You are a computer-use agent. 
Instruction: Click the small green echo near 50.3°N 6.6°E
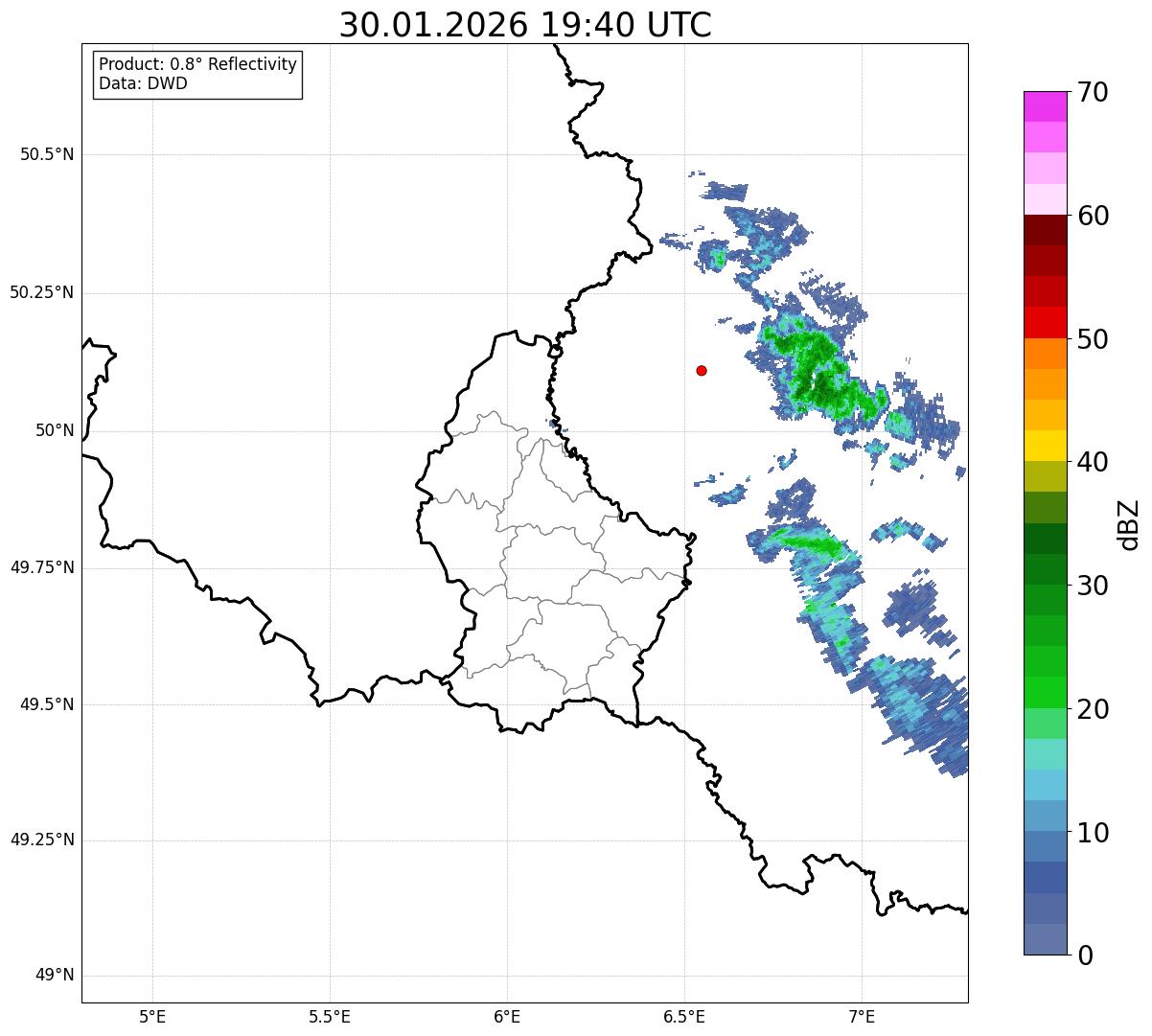720,258
